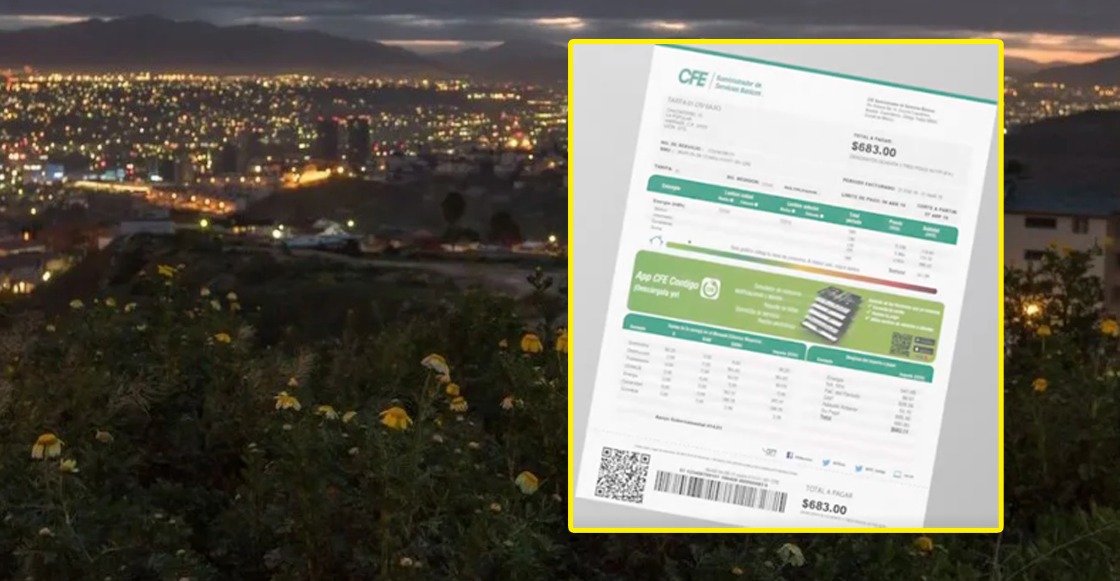Click the payment barcode on the bill
The height and width of the screenshot is (581, 1120).
(x=719, y=490)
